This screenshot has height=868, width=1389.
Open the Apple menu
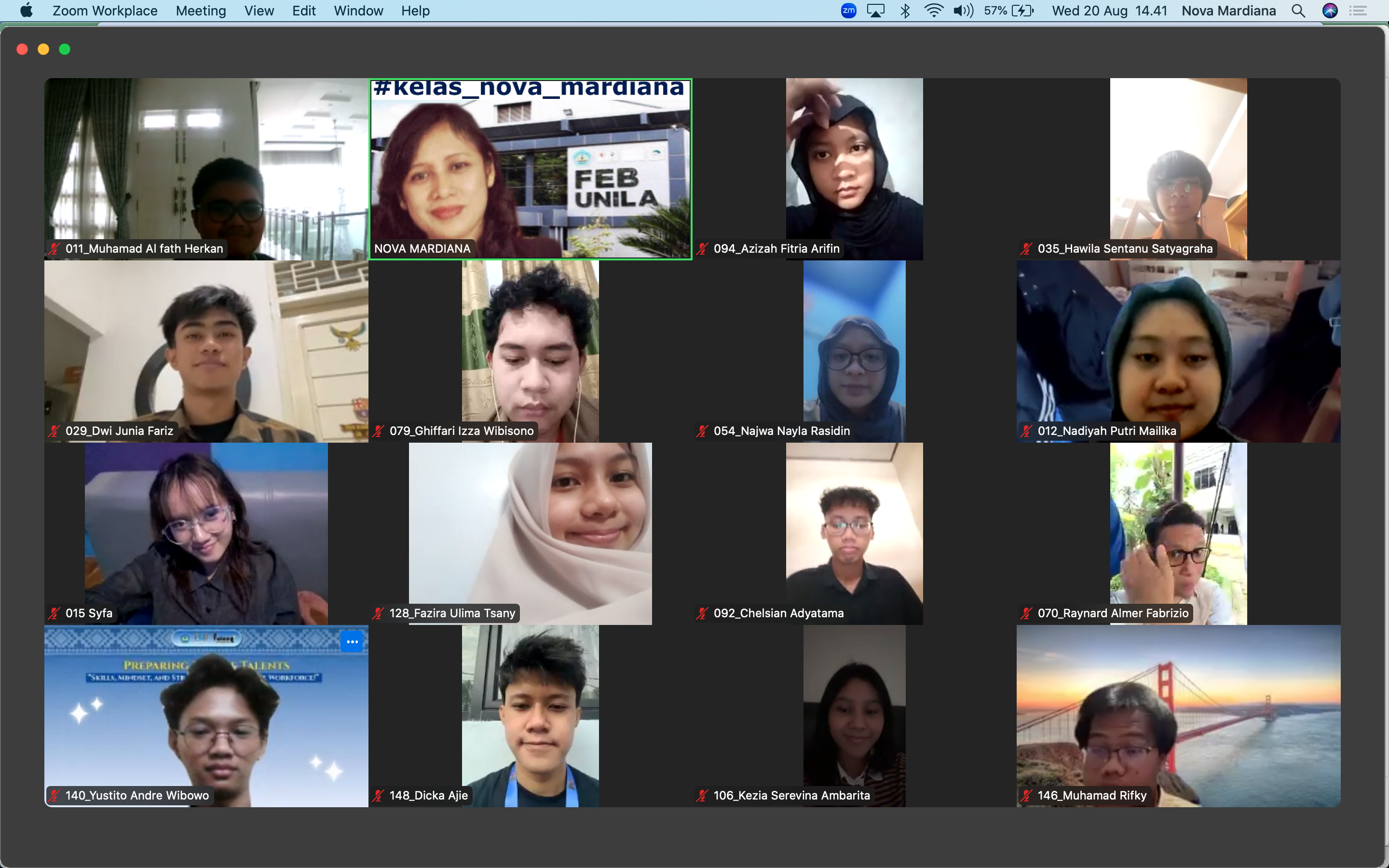coord(27,11)
